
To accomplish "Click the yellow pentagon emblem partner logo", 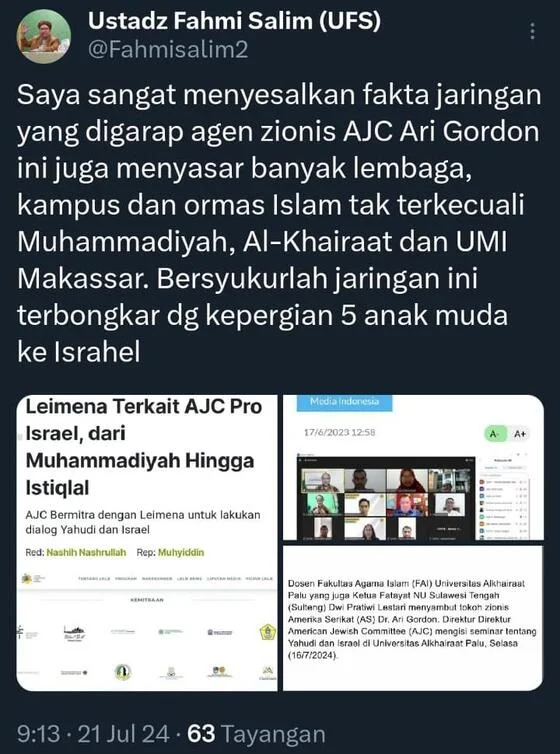I will point(267,631).
